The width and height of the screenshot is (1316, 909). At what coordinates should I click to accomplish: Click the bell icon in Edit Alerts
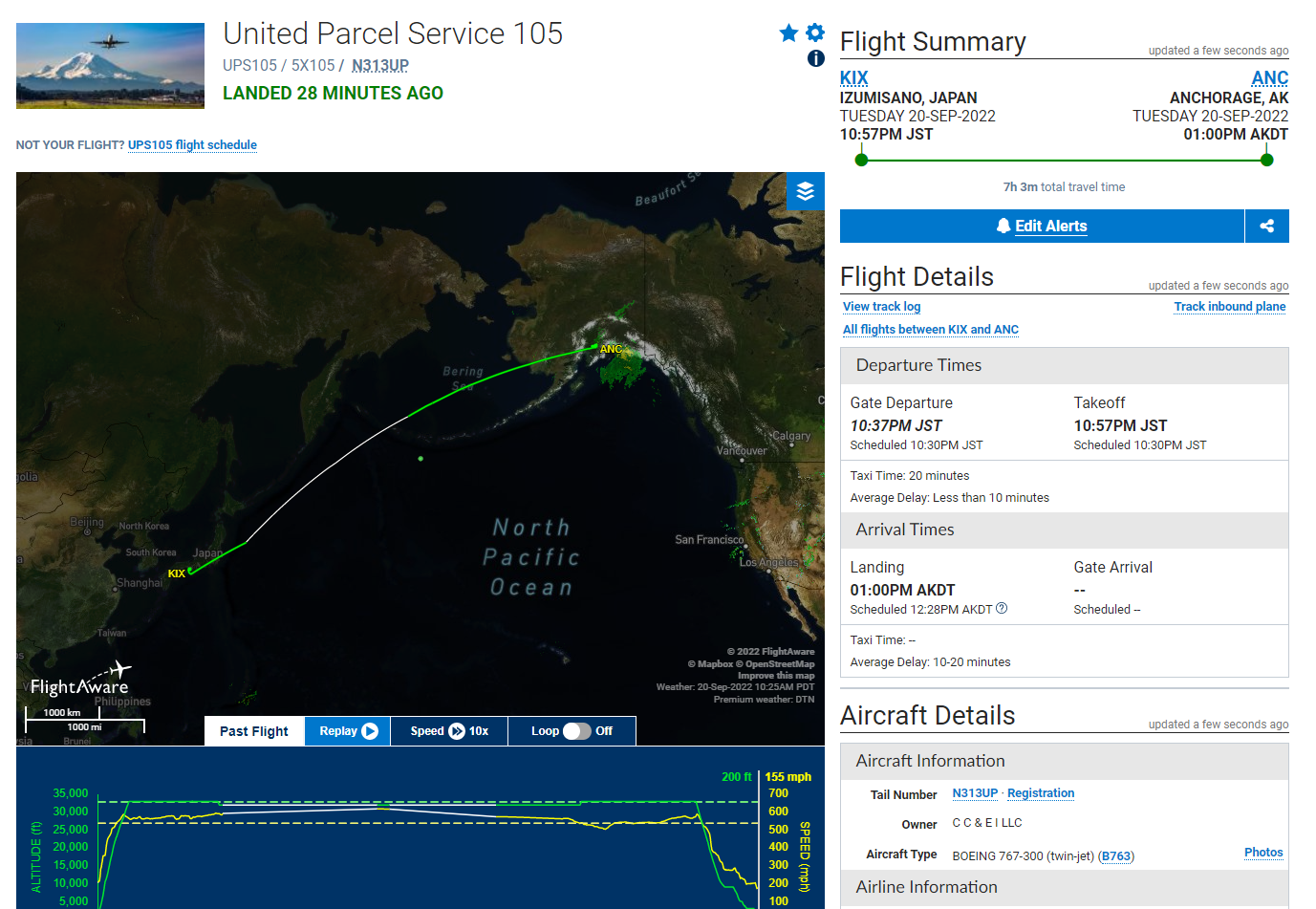tap(1003, 226)
